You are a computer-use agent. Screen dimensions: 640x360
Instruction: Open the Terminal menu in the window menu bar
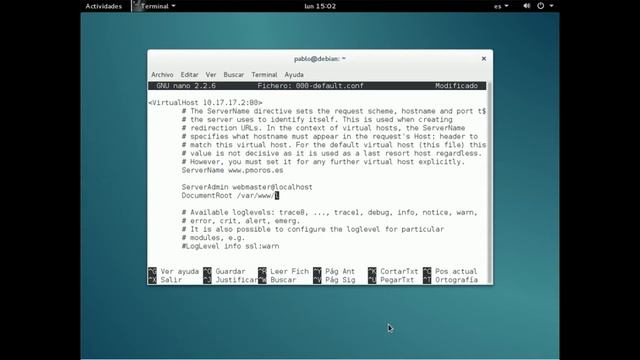pyautogui.click(x=264, y=75)
